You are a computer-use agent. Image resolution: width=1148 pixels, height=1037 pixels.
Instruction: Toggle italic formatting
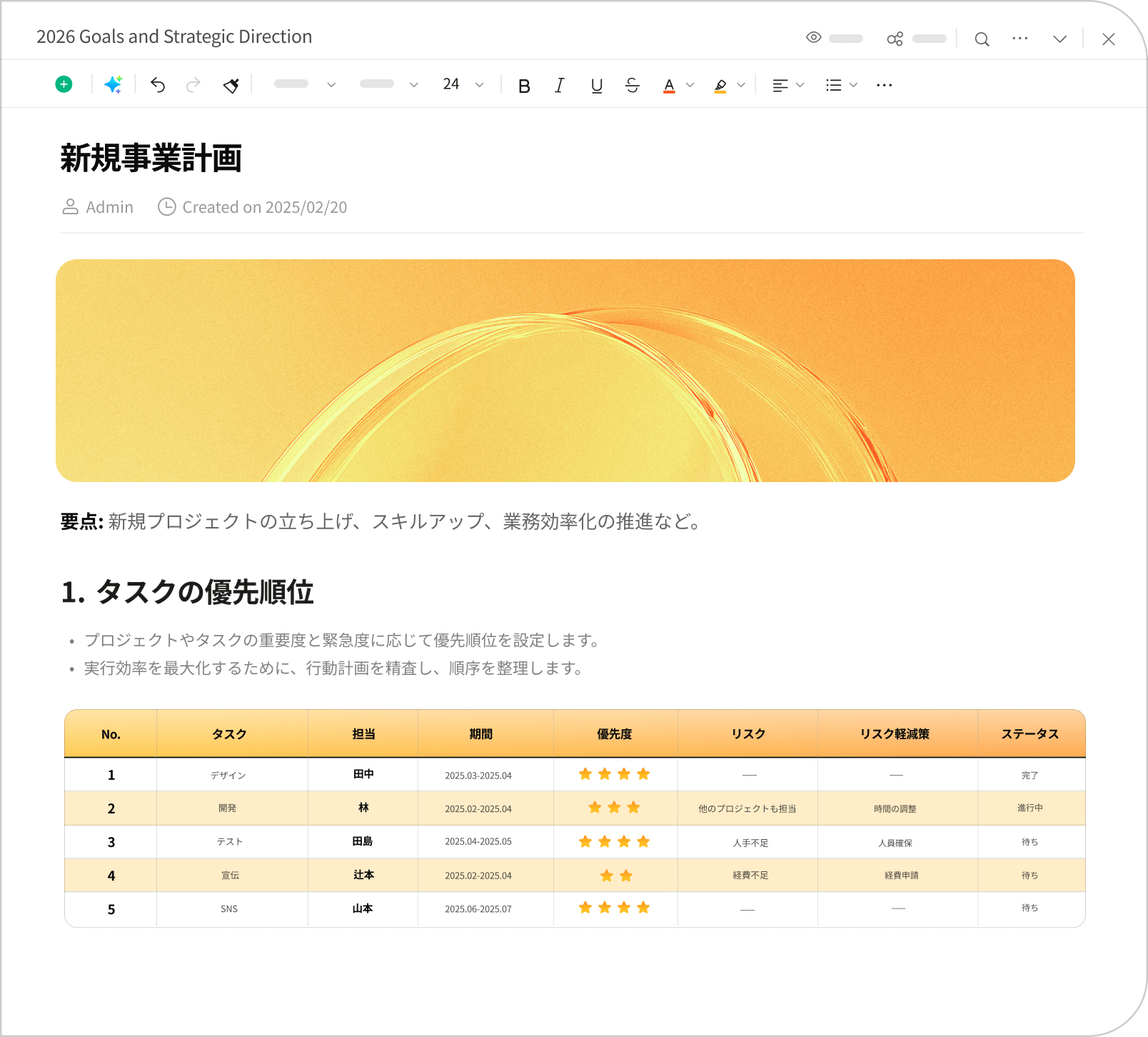pos(560,85)
